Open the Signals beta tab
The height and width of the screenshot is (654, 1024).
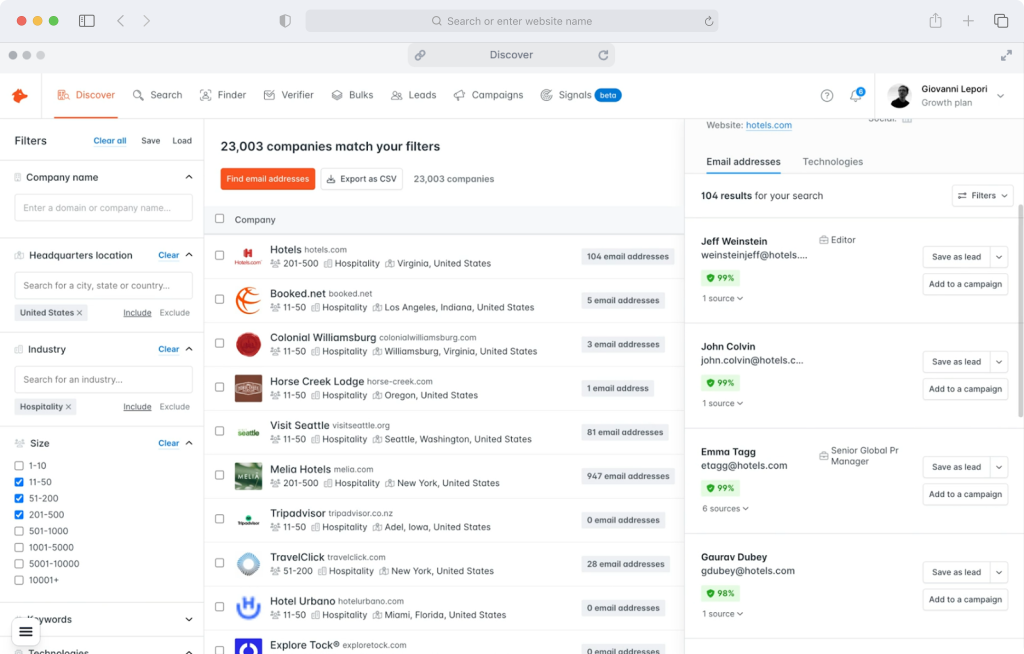[581, 95]
